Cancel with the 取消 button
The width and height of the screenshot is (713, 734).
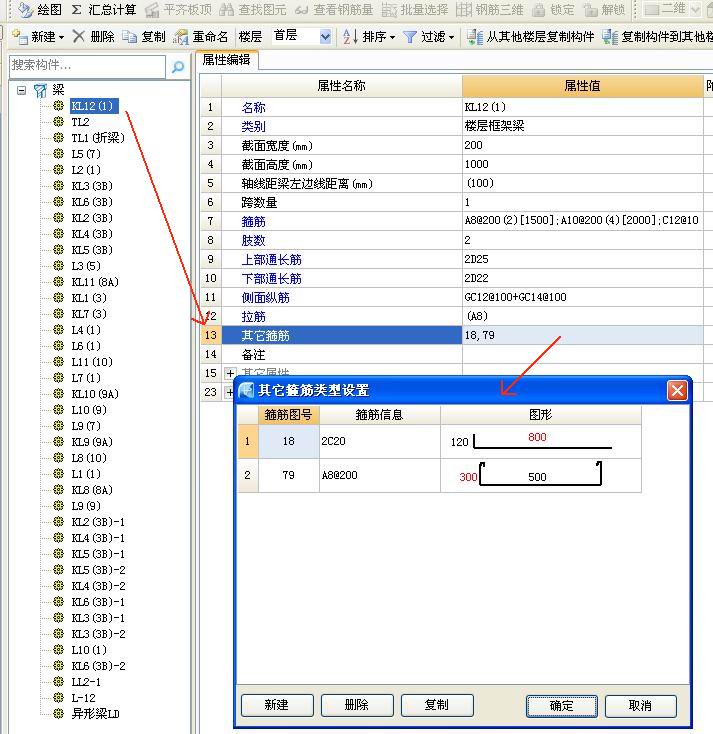coord(640,706)
